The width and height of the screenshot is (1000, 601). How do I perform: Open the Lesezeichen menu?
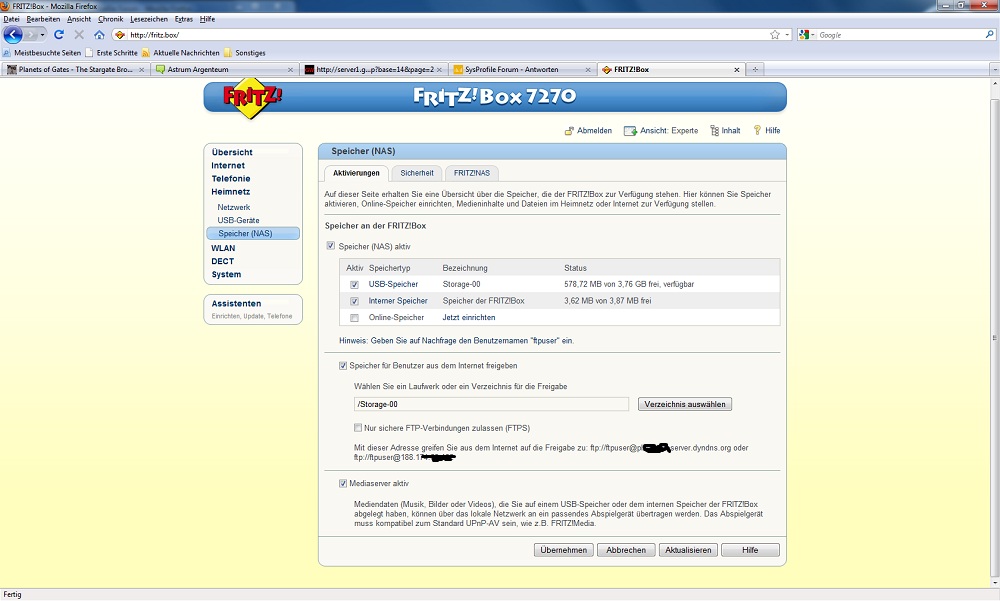(149, 19)
